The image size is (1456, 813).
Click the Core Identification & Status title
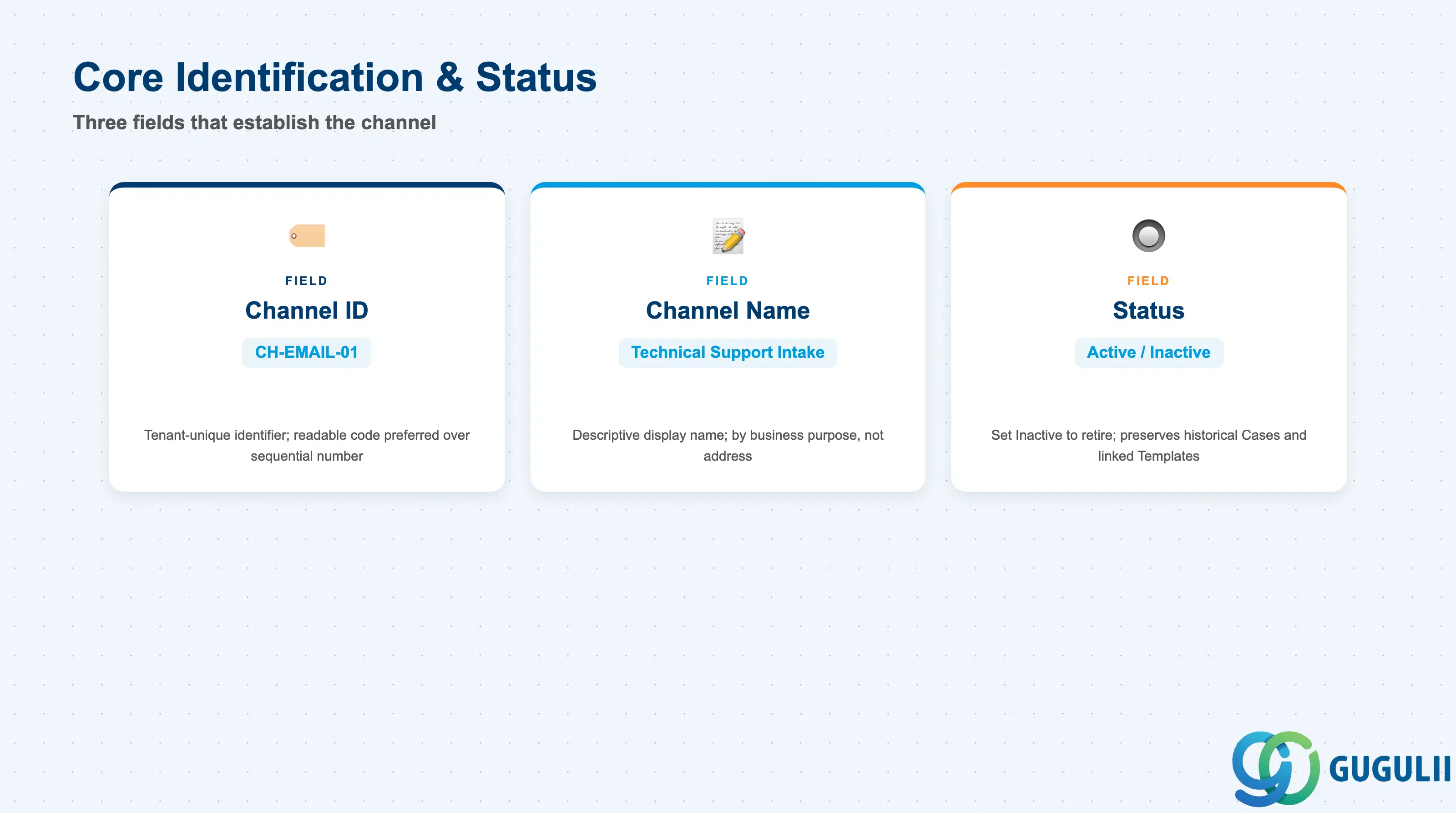click(x=335, y=77)
